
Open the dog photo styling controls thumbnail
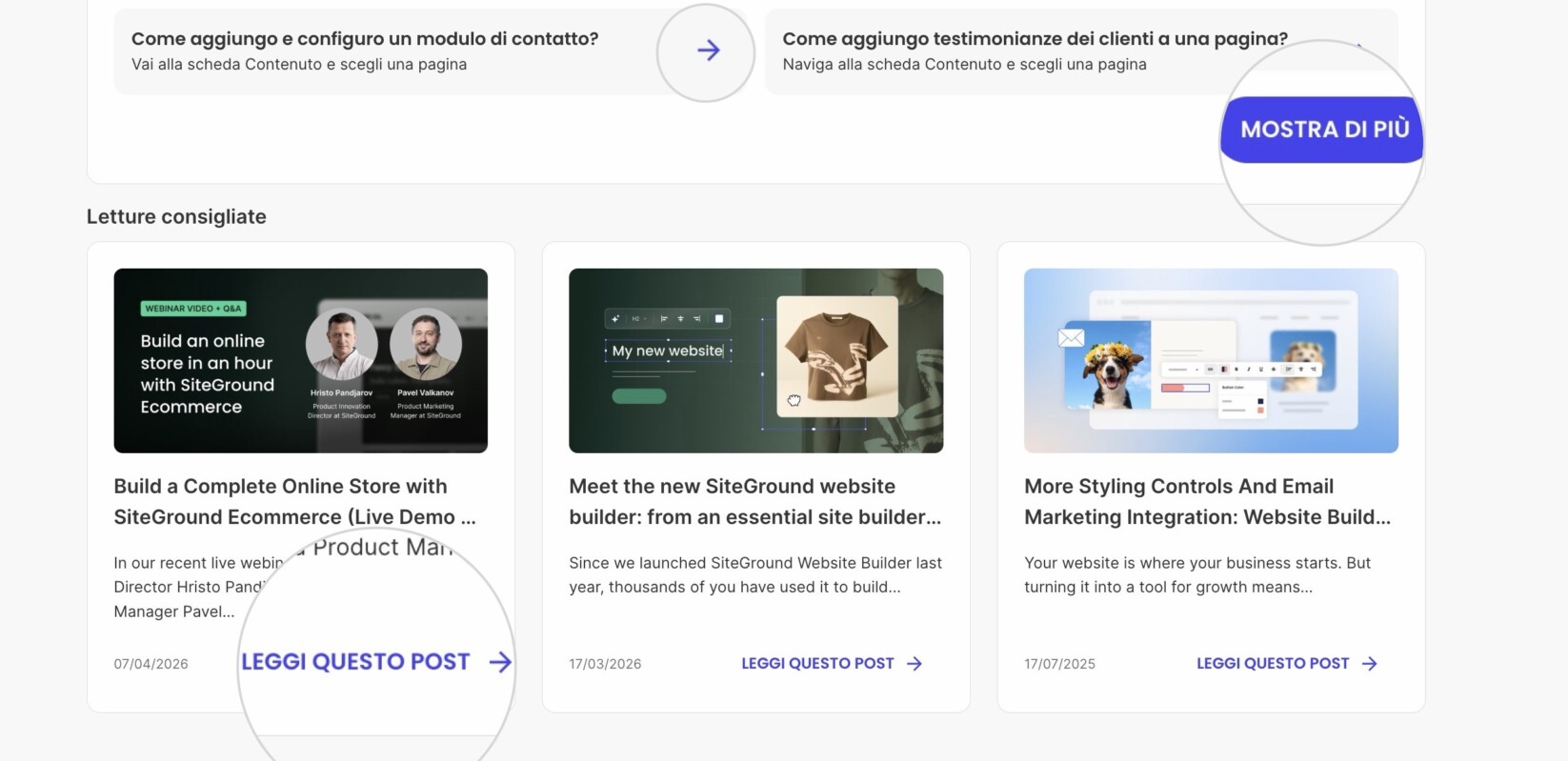point(1211,361)
